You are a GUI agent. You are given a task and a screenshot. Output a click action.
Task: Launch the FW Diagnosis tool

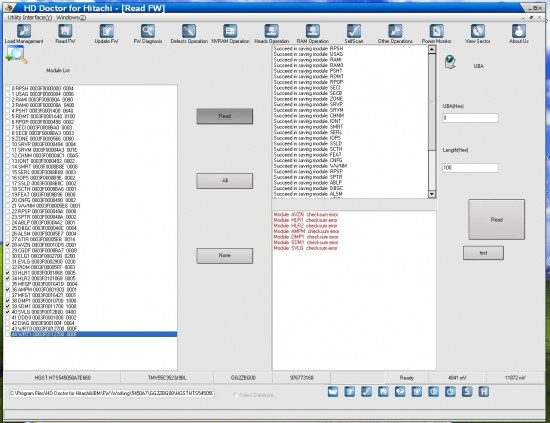(148, 34)
